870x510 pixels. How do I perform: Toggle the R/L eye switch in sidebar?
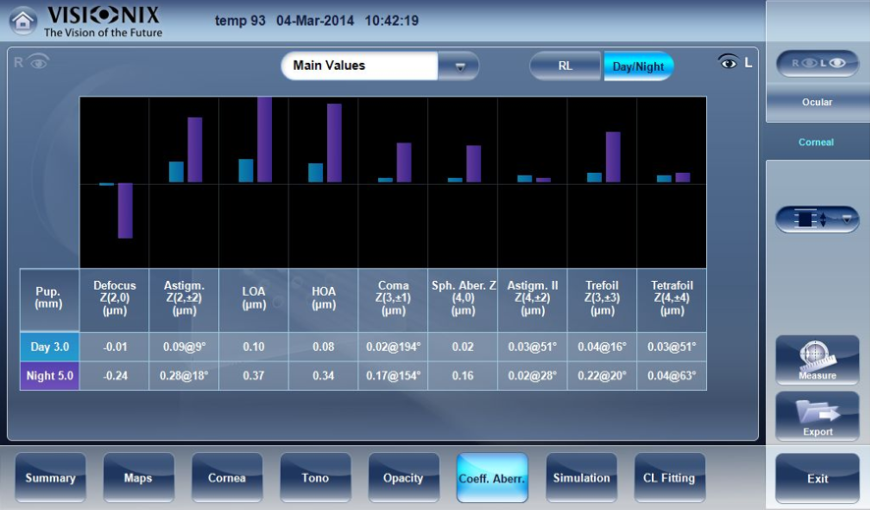click(x=817, y=63)
